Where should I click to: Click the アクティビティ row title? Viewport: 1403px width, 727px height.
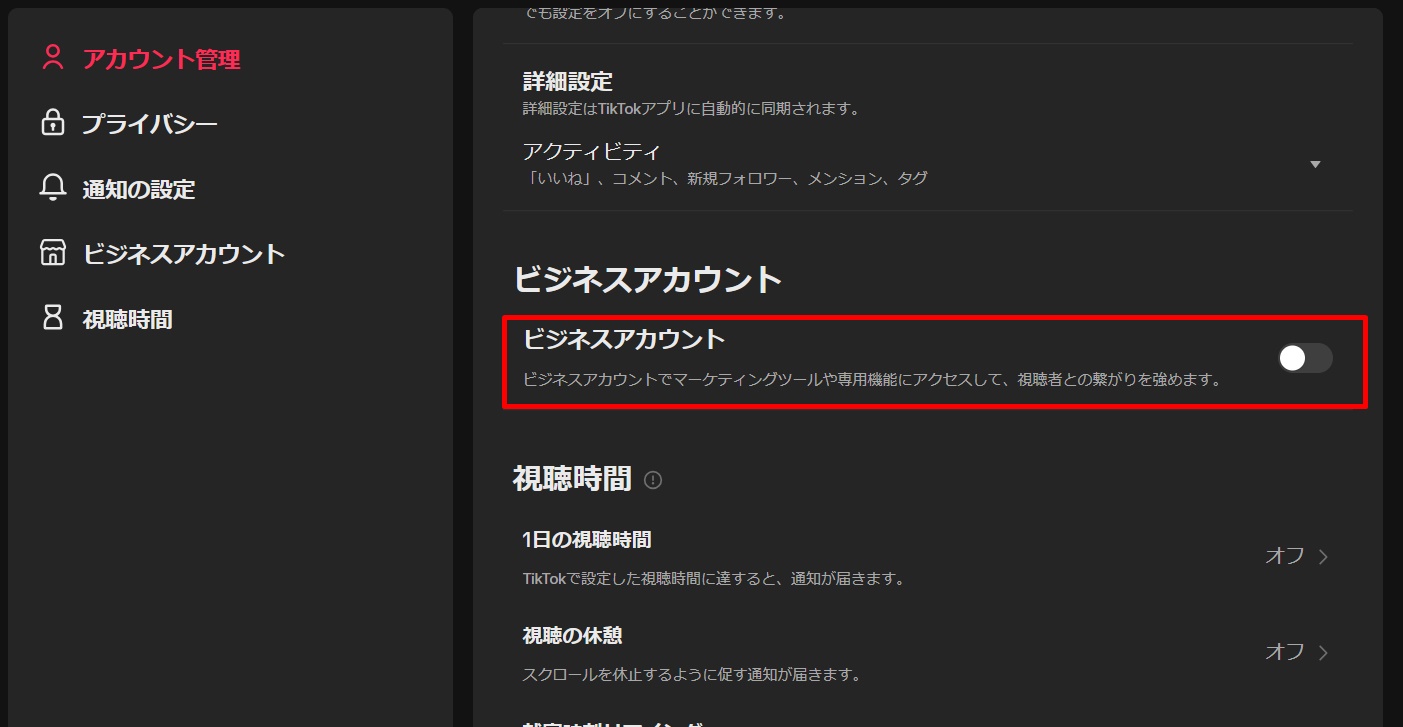[x=591, y=152]
